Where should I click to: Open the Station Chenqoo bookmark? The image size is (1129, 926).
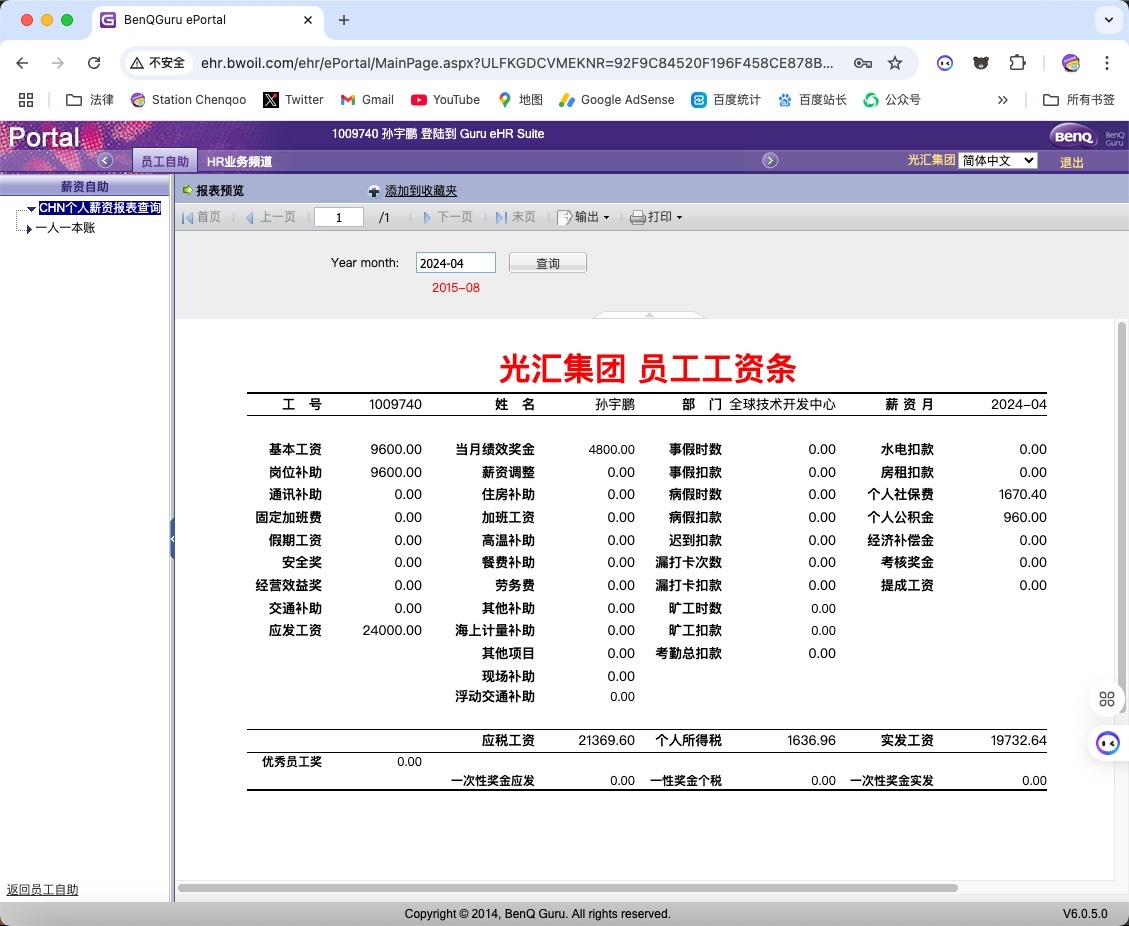(189, 100)
